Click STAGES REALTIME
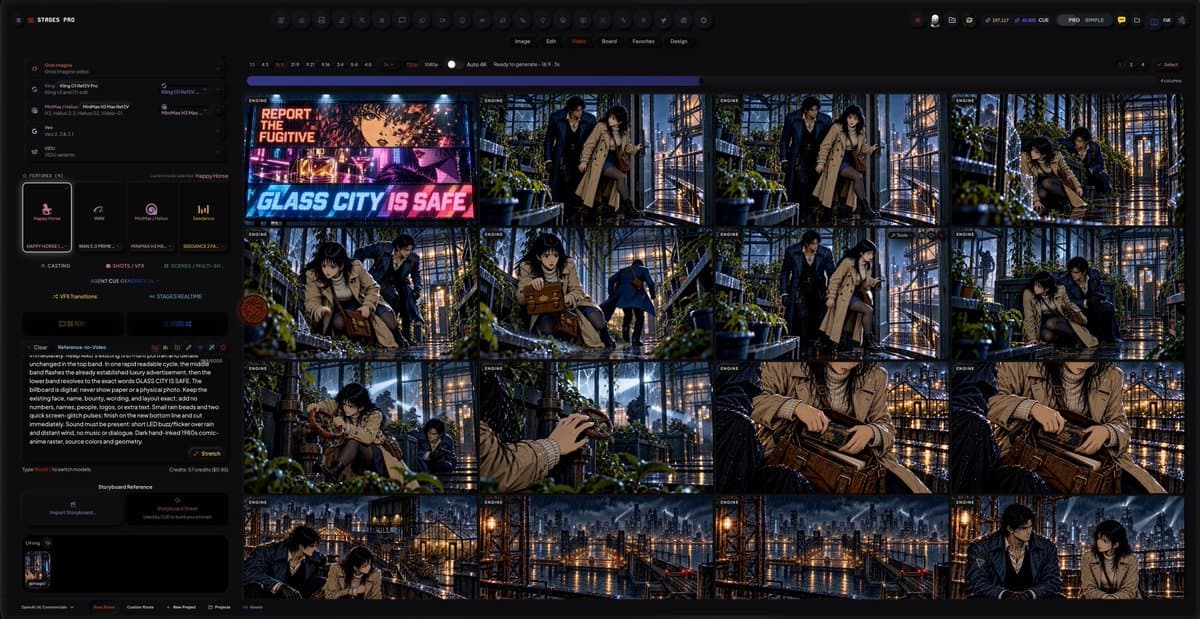This screenshot has height=619, width=1200. [x=177, y=296]
